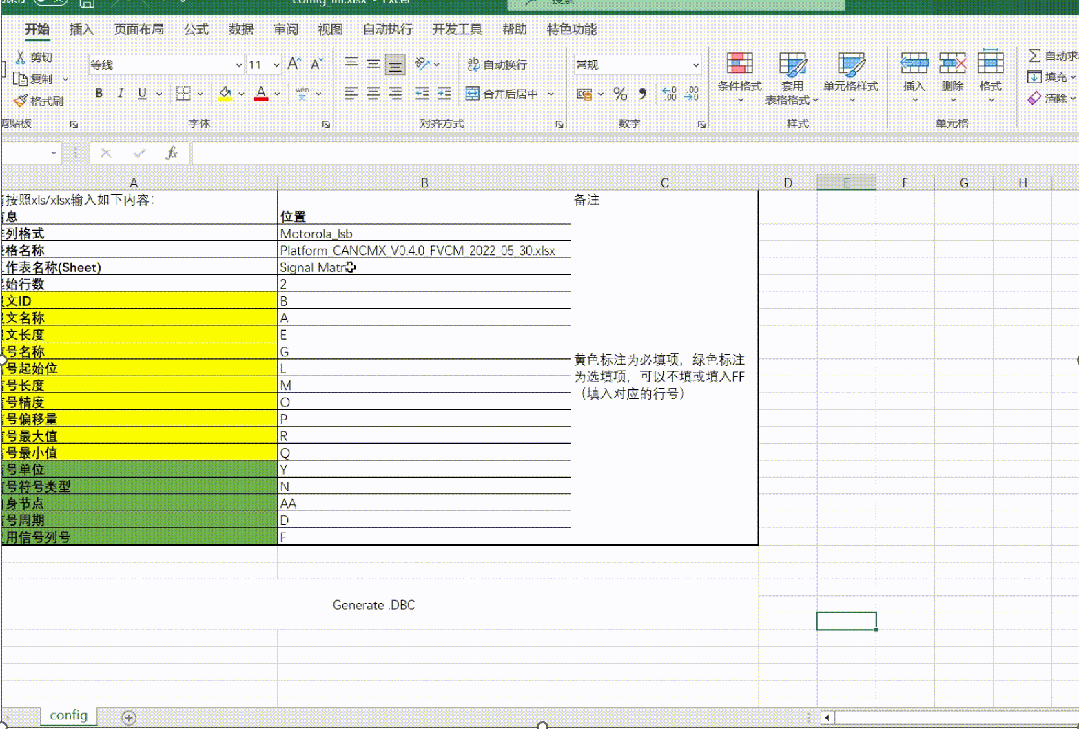
Task: Apply accounting number format icon
Action: coord(584,94)
